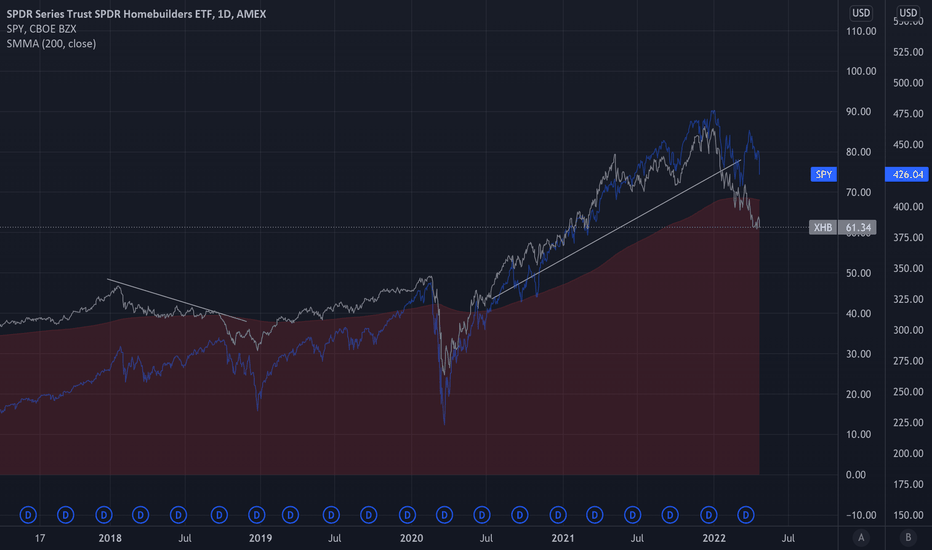Screen dimensions: 932x550
Task: Open the March 2021 dividend marker
Action: pos(594,514)
